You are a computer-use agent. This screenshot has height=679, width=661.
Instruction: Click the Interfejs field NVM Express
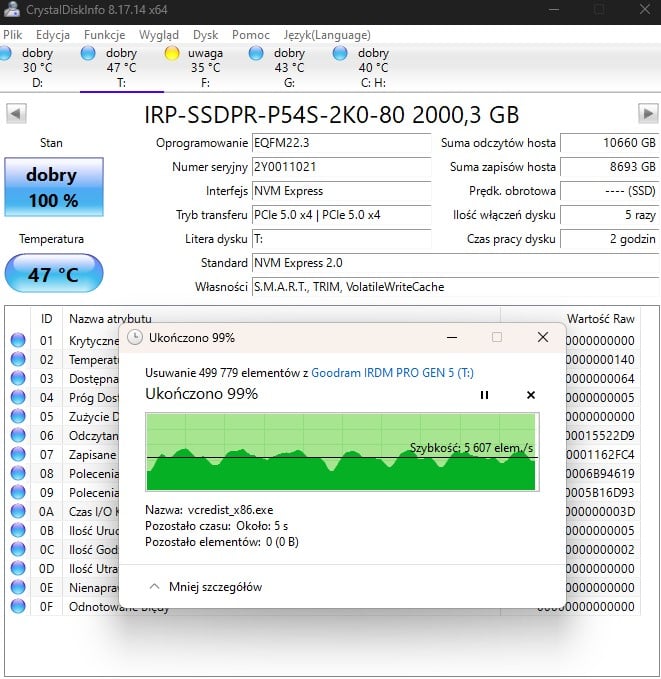pyautogui.click(x=341, y=191)
